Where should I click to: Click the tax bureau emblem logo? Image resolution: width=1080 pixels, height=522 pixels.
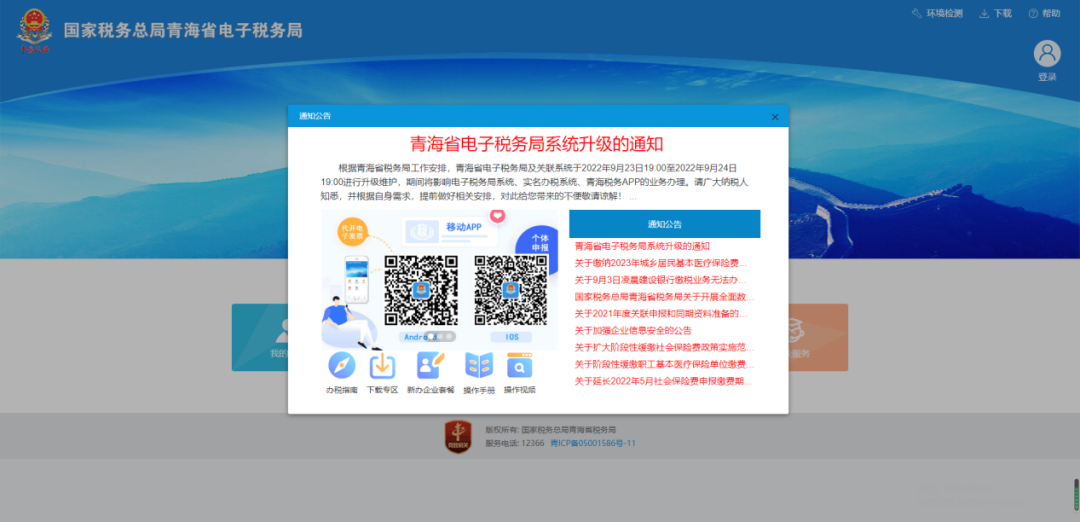coord(34,31)
